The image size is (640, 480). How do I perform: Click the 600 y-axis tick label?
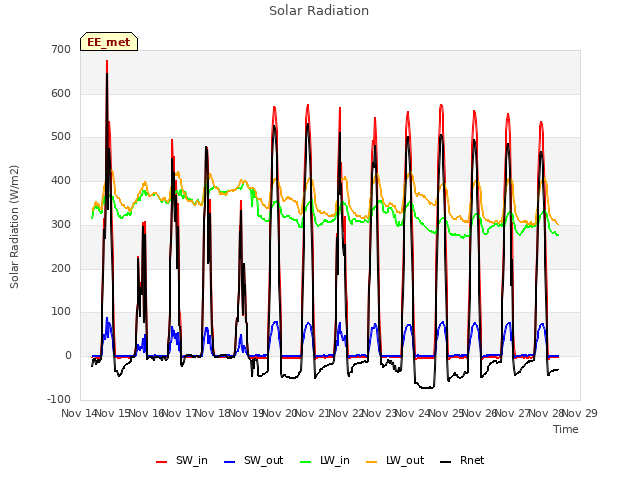pos(61,93)
